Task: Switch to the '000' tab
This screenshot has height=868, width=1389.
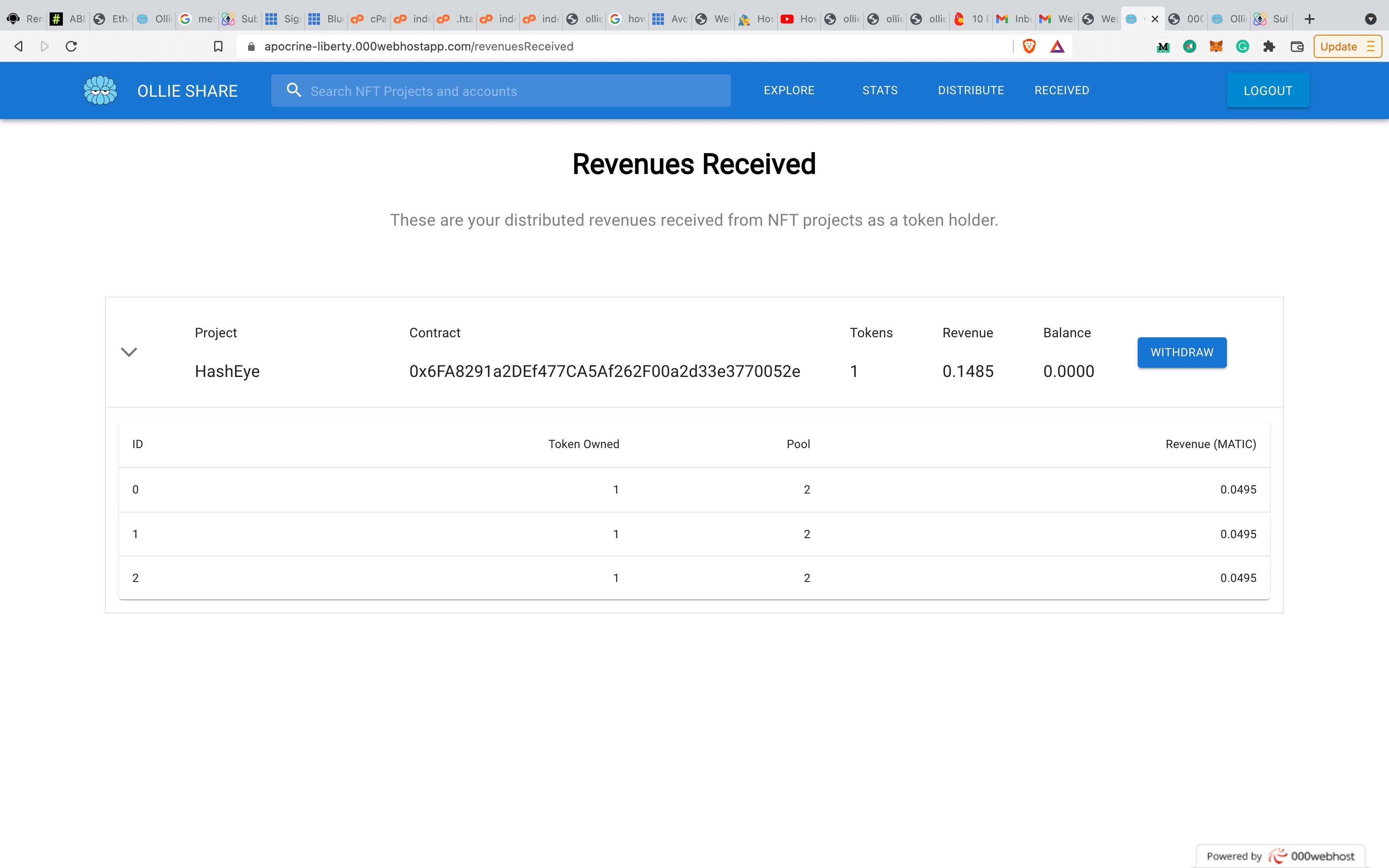Action: pos(1186,19)
